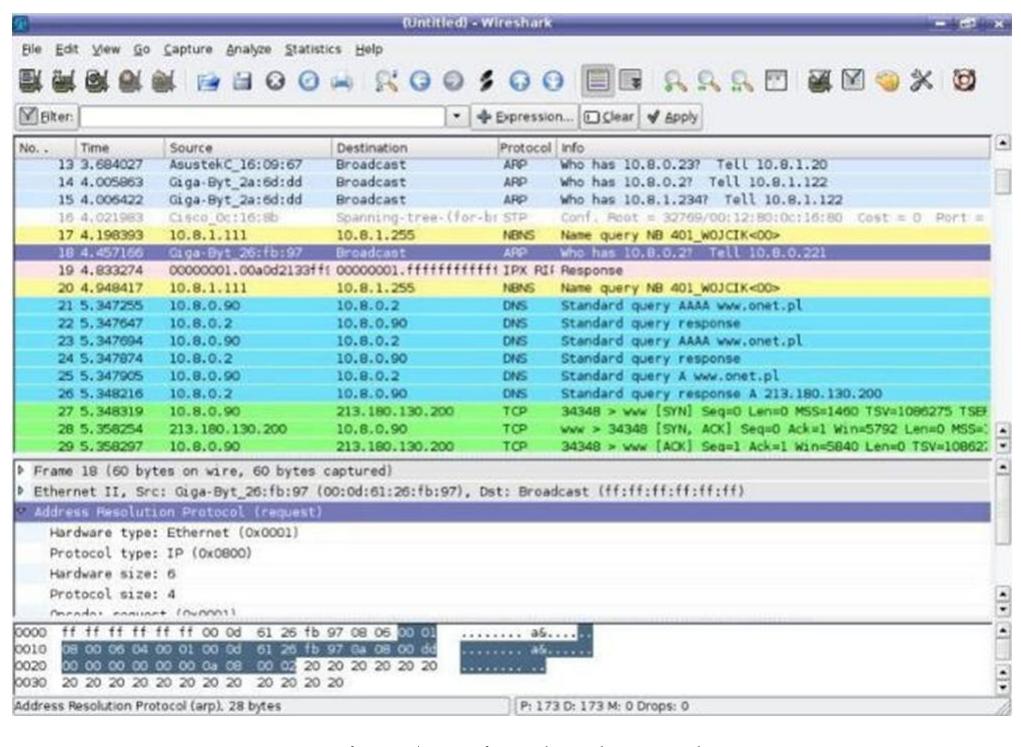Sort by the Protocol column header
Viewport: 1021px width, 747px height.
(525, 148)
